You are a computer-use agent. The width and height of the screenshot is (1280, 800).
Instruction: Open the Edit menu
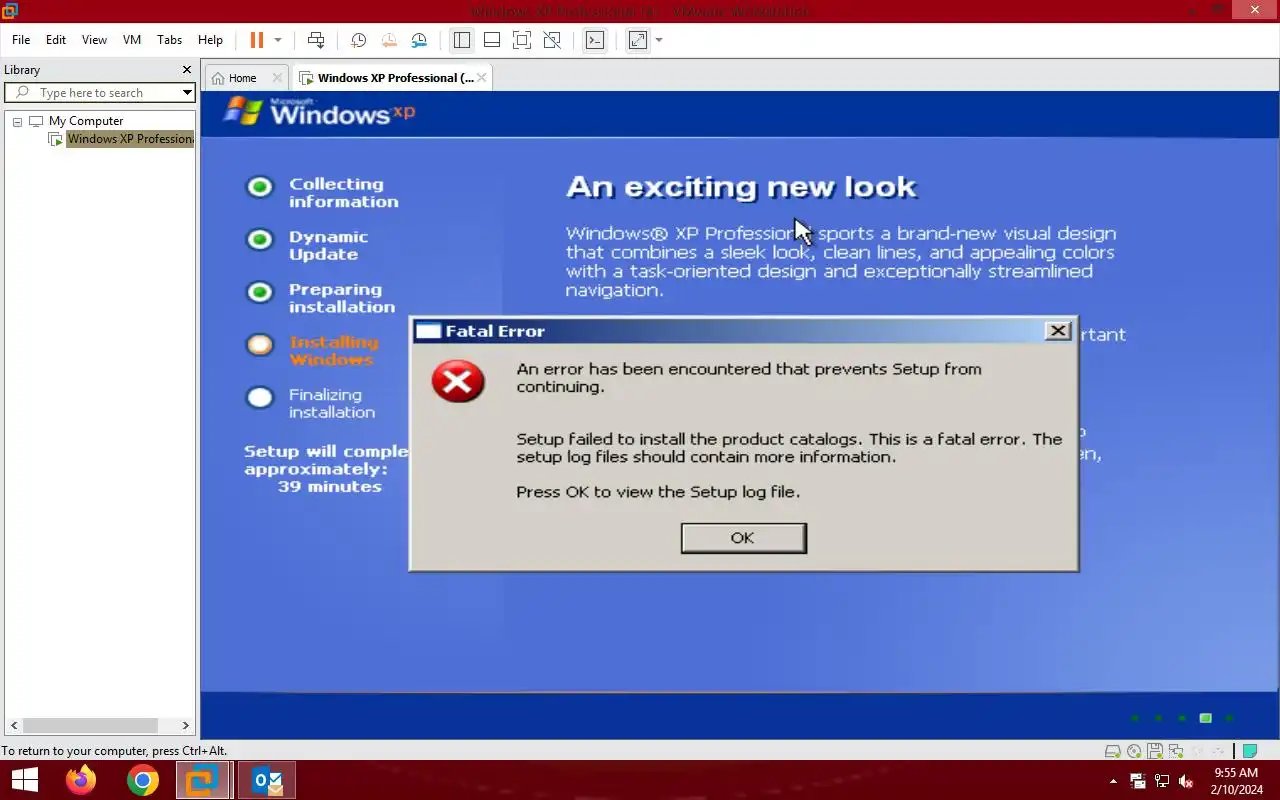56,40
